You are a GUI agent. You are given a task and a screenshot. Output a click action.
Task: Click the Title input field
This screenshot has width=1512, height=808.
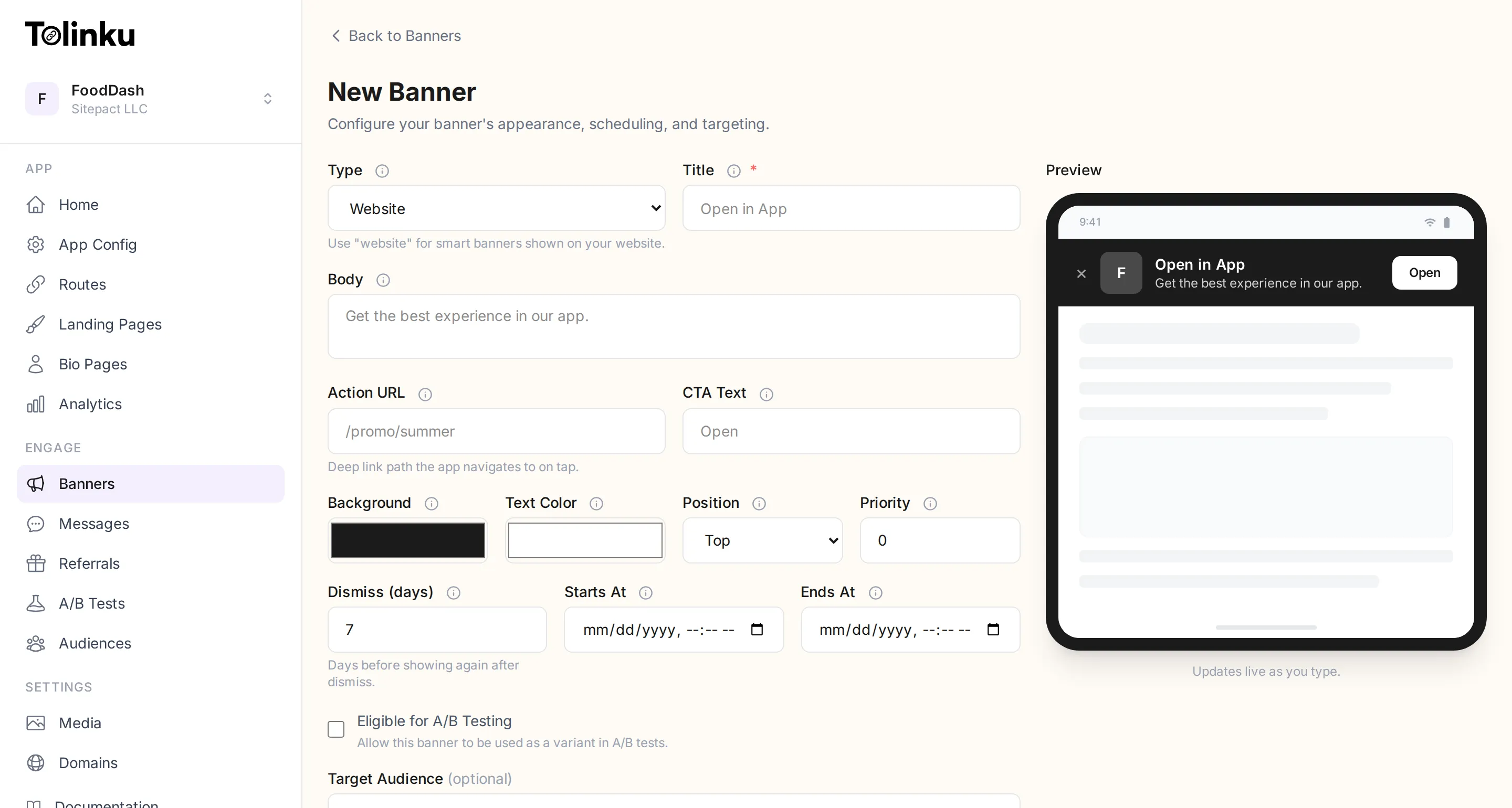(850, 208)
